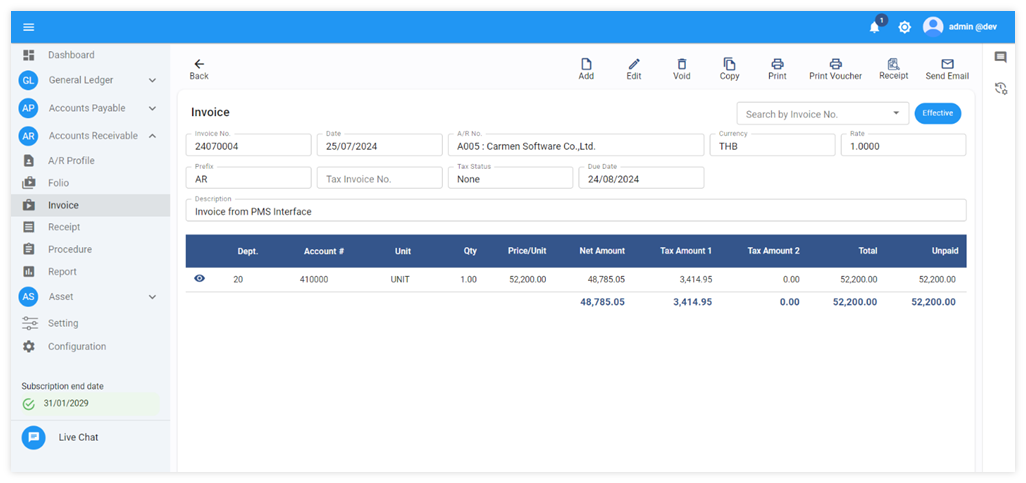
Task: Open the notification bell
Action: (x=874, y=27)
